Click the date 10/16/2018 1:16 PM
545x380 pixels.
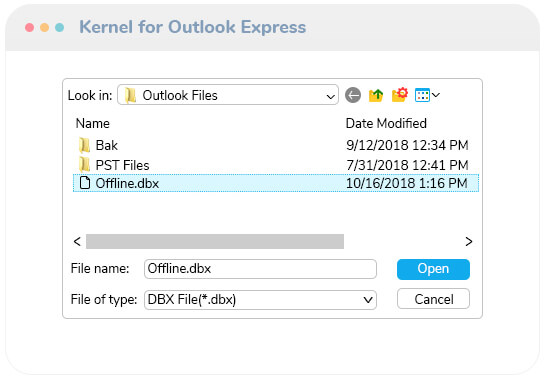407,184
